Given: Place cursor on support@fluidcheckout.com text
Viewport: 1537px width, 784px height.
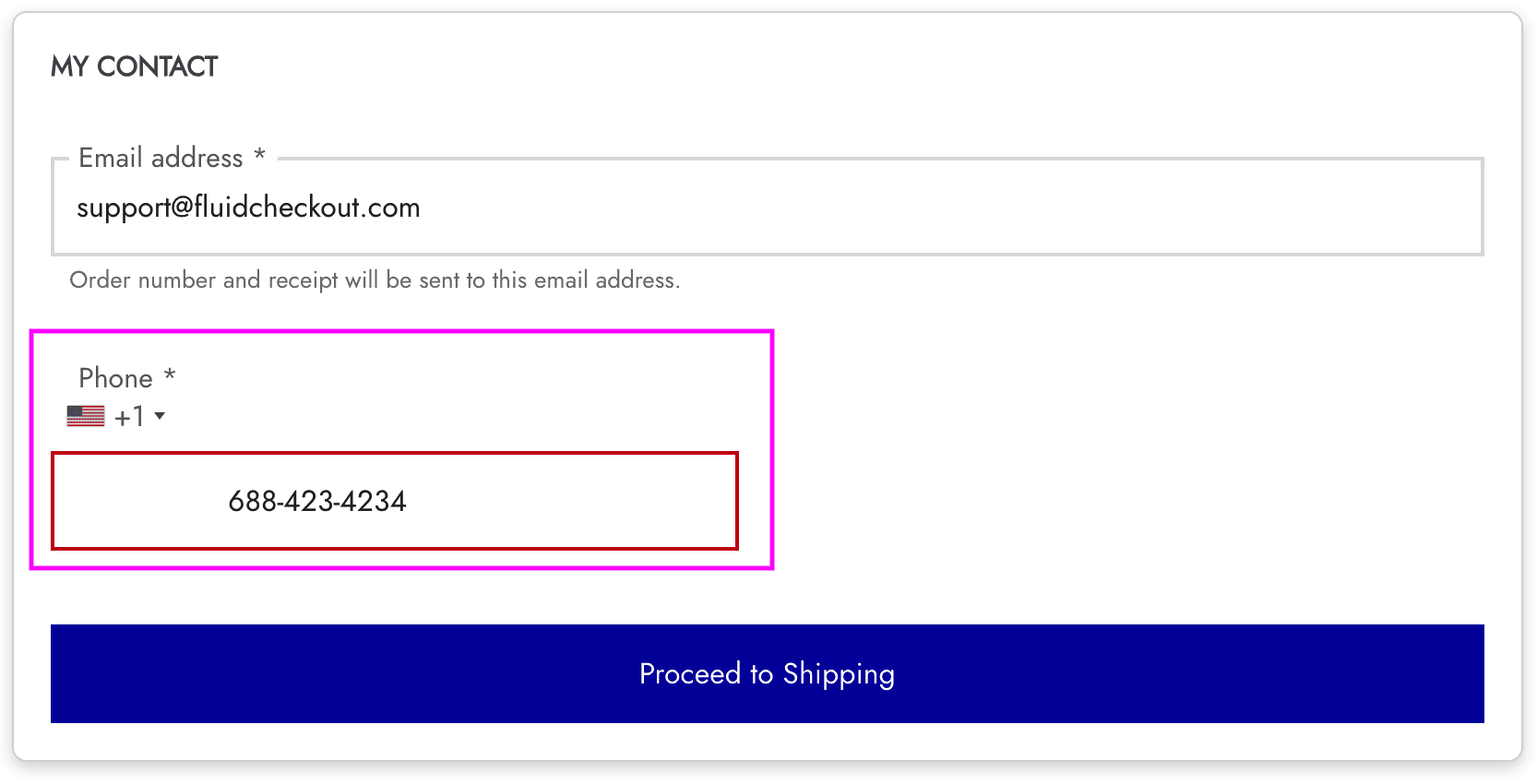Looking at the screenshot, I should pos(248,208).
